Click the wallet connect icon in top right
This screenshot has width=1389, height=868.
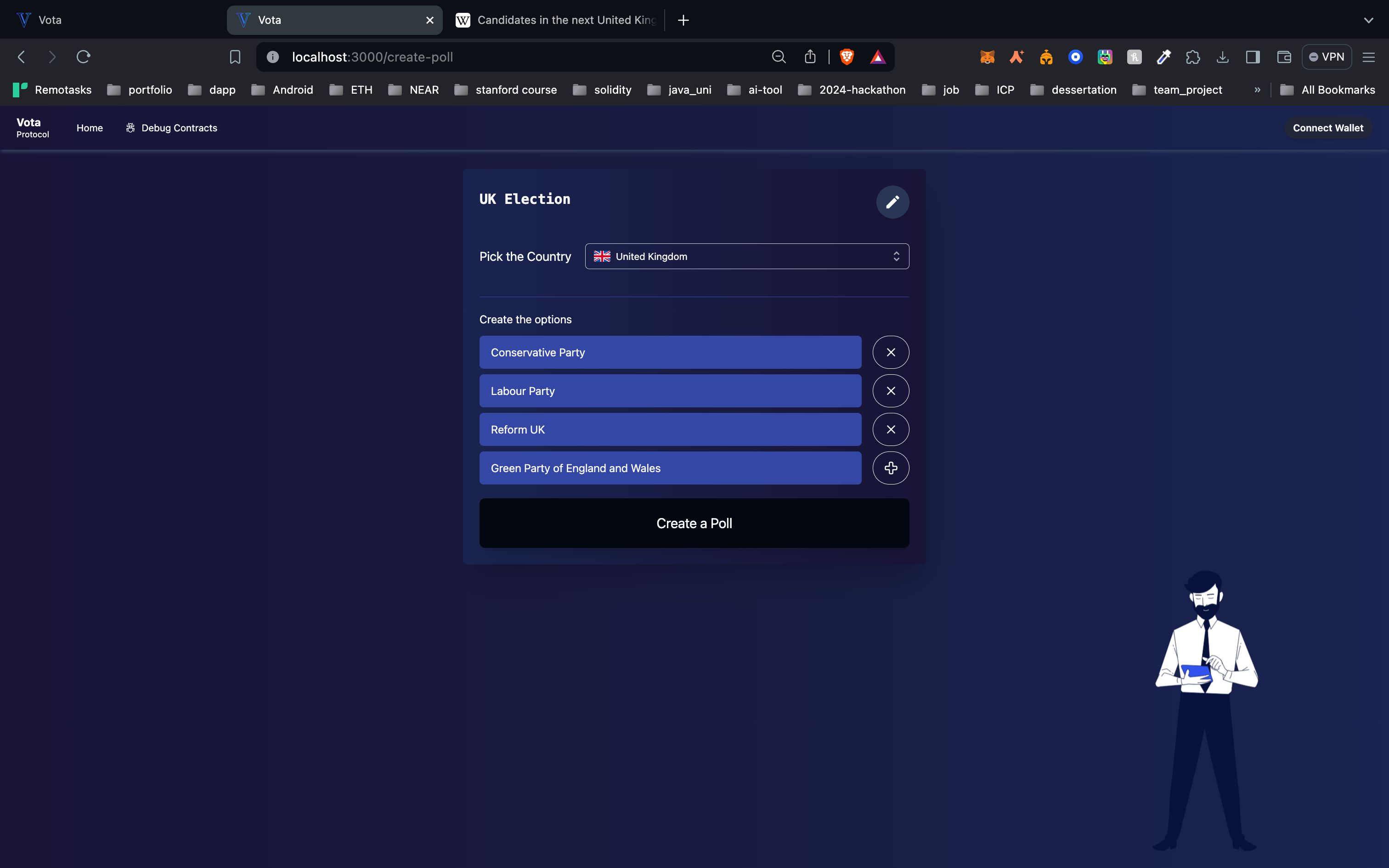(1328, 127)
